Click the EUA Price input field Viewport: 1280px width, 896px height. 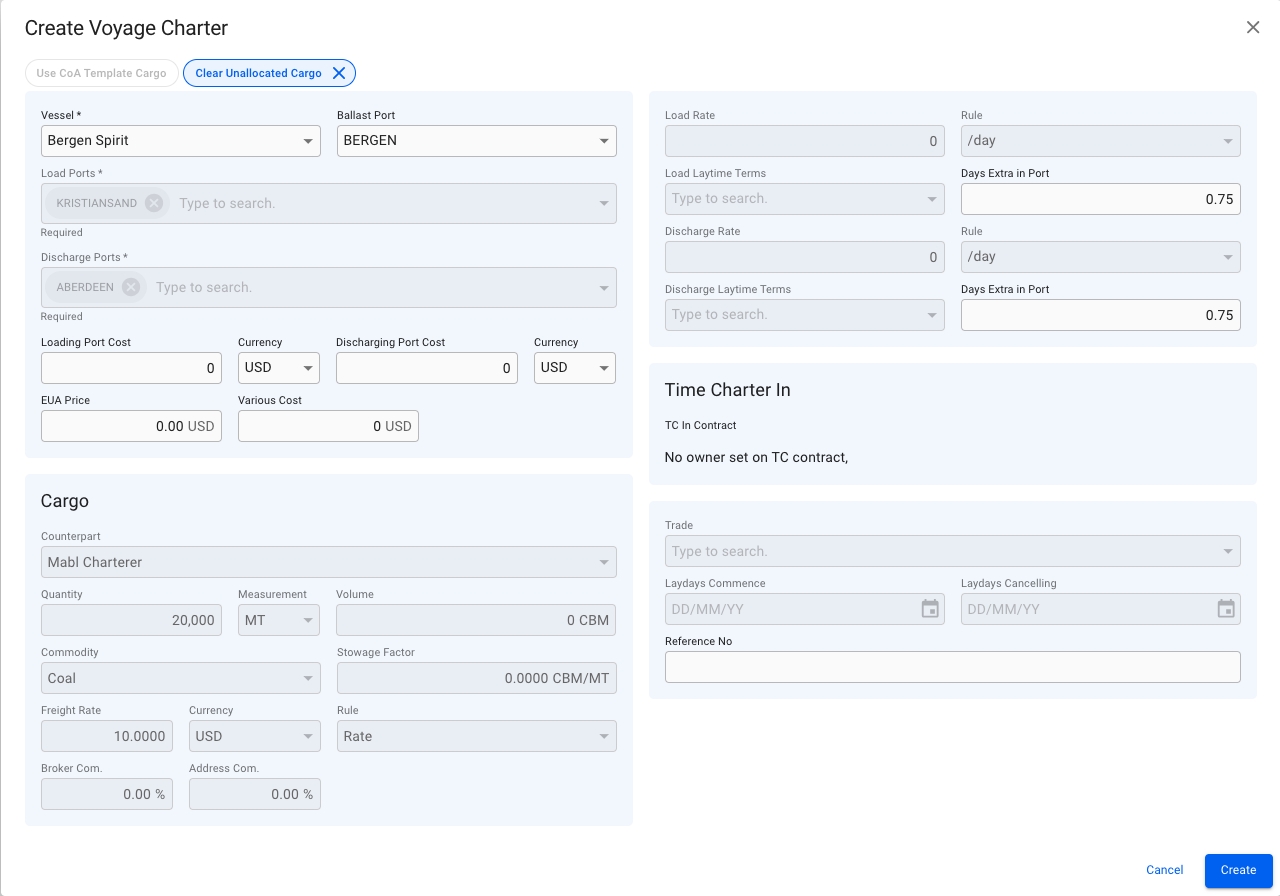click(x=115, y=426)
